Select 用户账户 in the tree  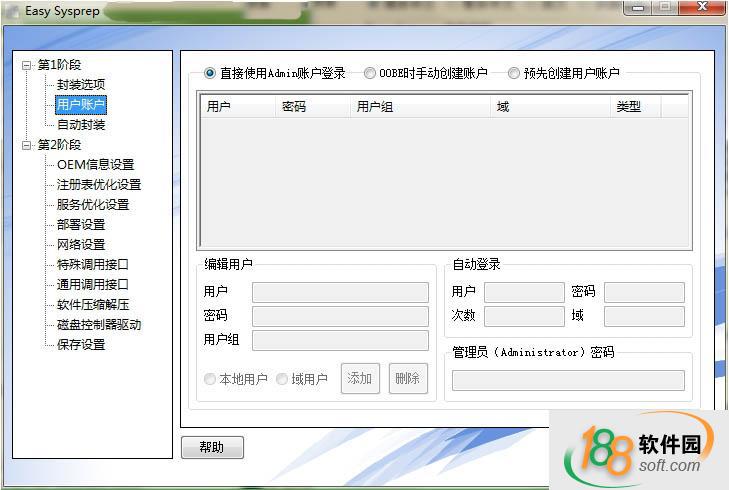pos(81,105)
